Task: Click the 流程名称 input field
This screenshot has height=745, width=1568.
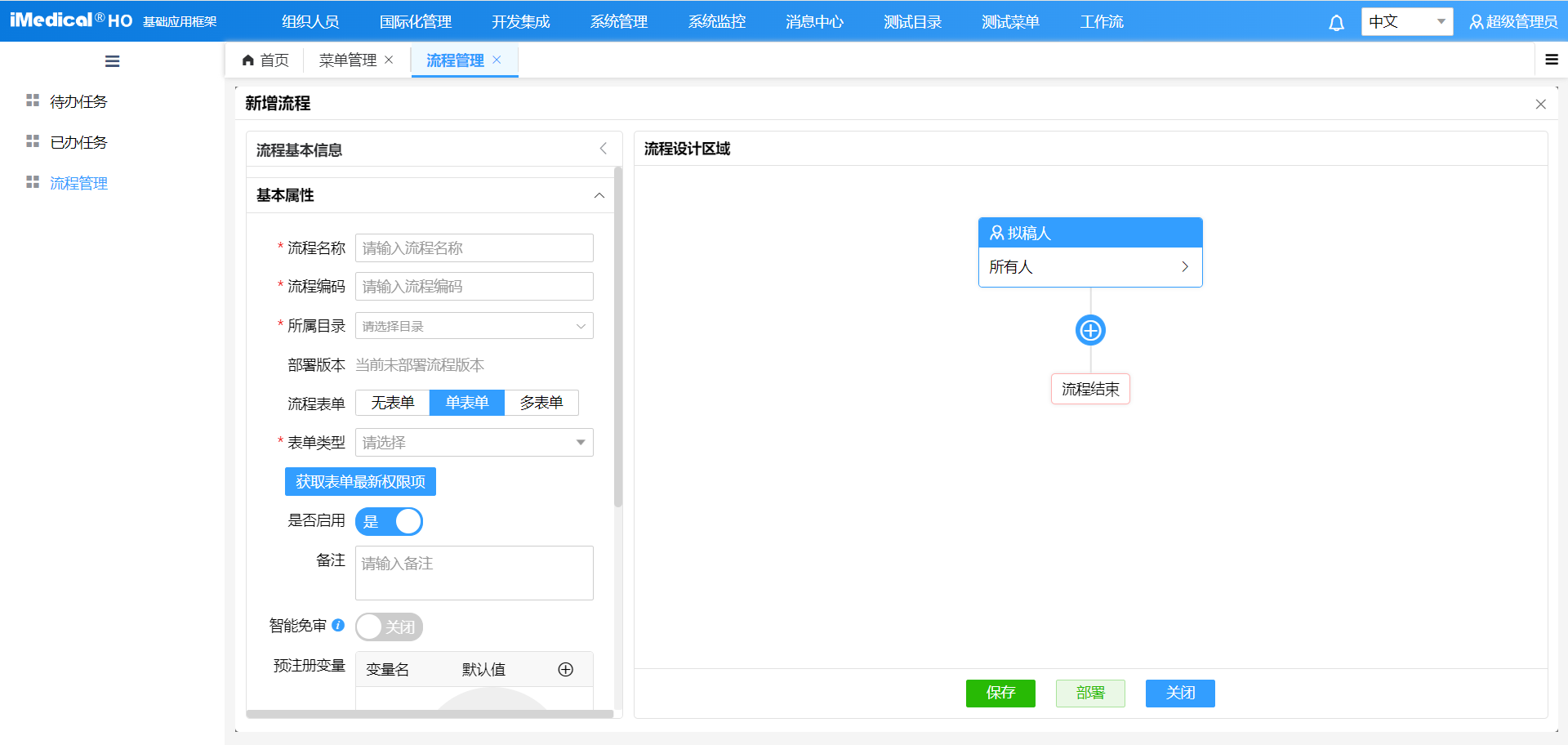Action: 474,248
